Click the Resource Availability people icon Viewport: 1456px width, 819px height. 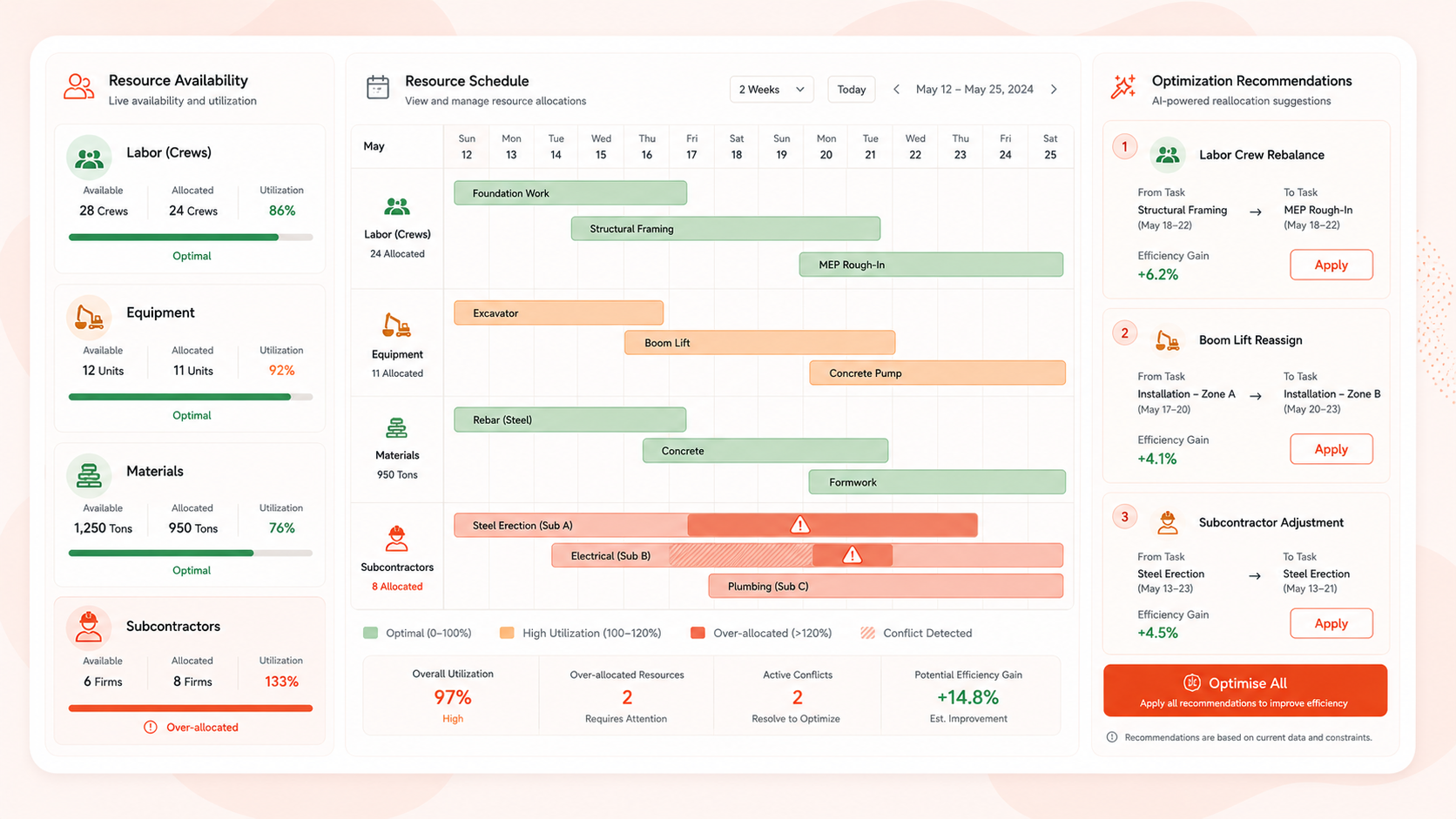tap(78, 86)
